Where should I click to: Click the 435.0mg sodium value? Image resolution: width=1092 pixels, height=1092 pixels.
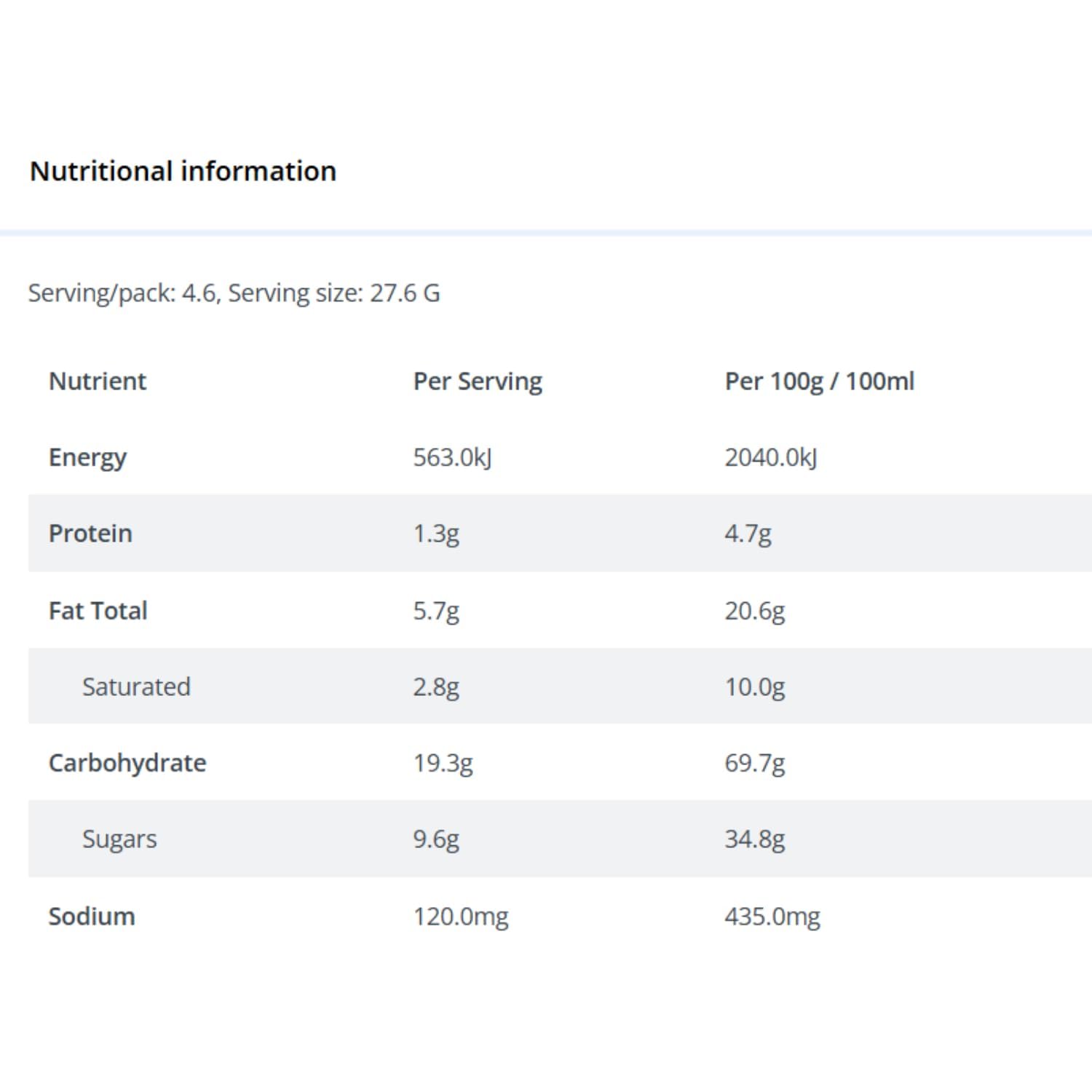(772, 916)
